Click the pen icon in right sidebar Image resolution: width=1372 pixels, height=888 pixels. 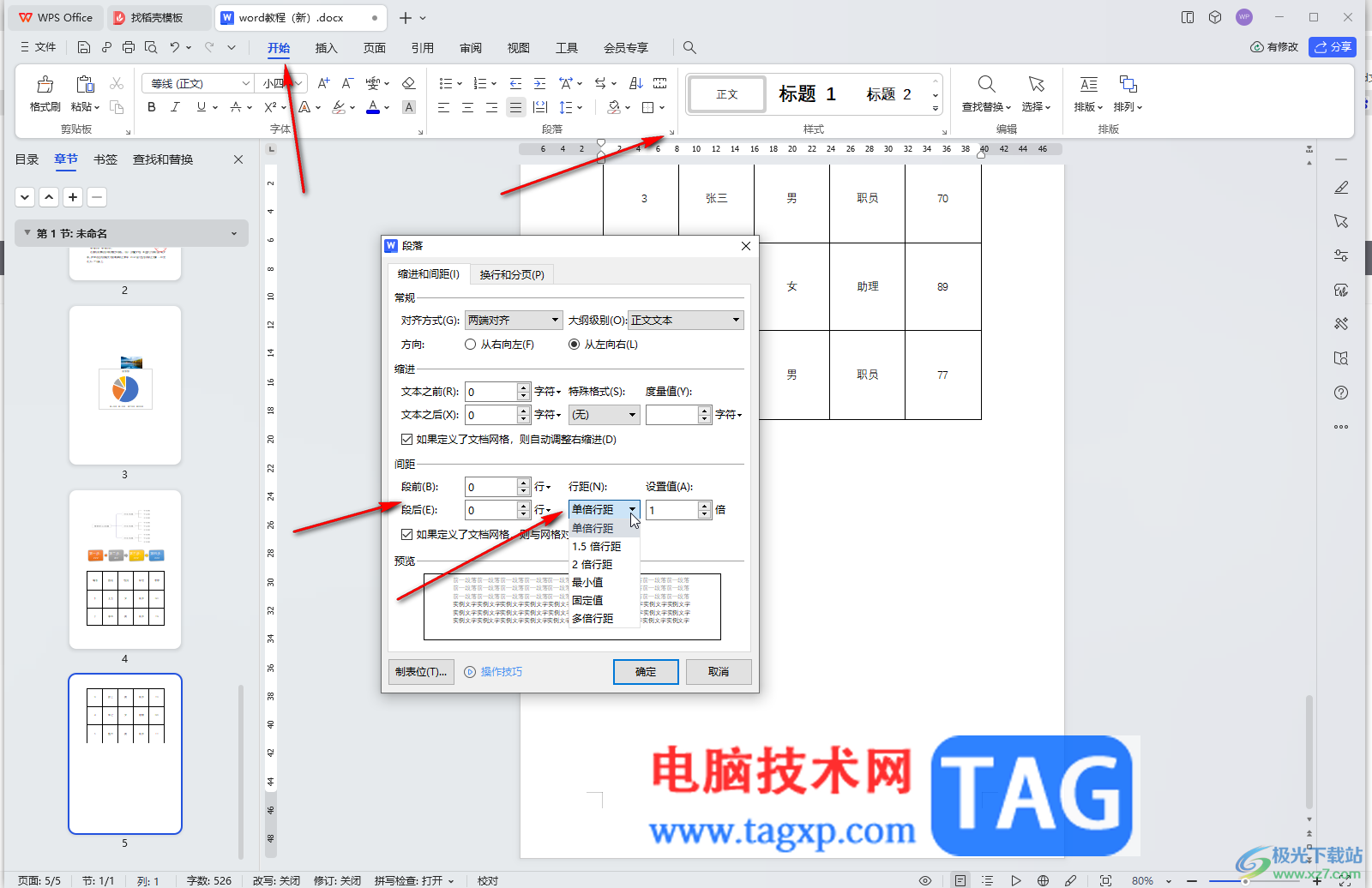[1341, 187]
